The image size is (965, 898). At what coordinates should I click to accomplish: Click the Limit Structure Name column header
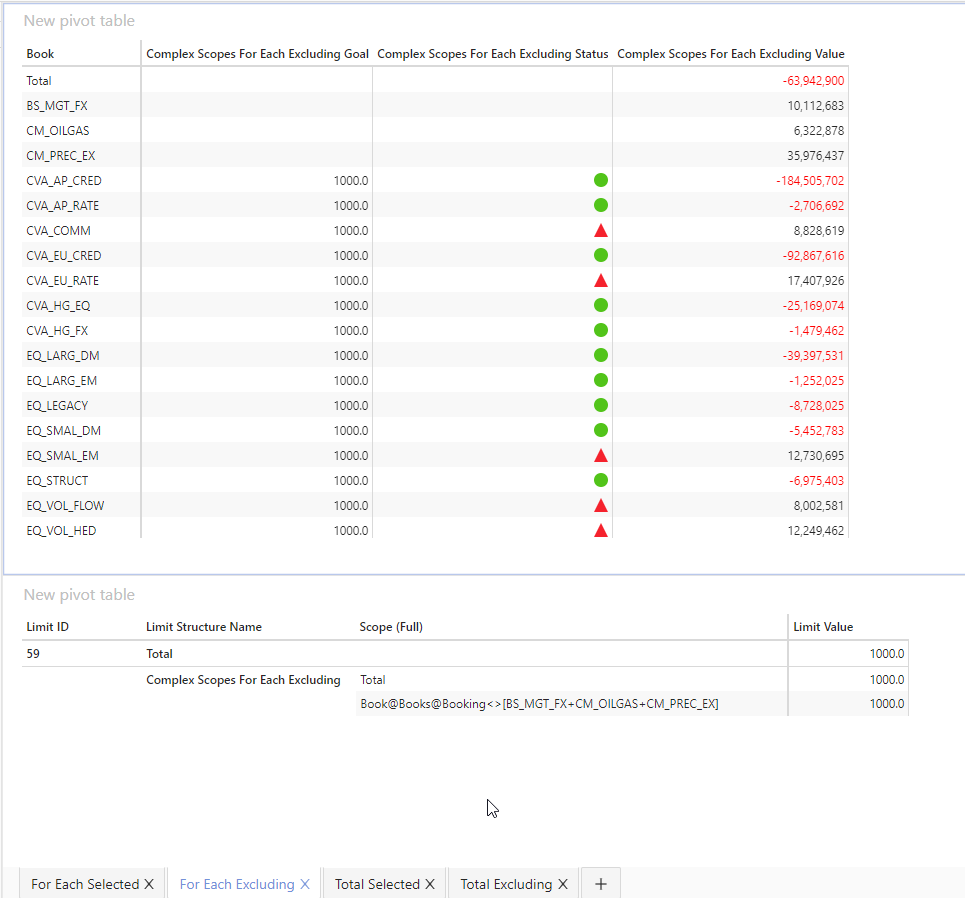(204, 627)
